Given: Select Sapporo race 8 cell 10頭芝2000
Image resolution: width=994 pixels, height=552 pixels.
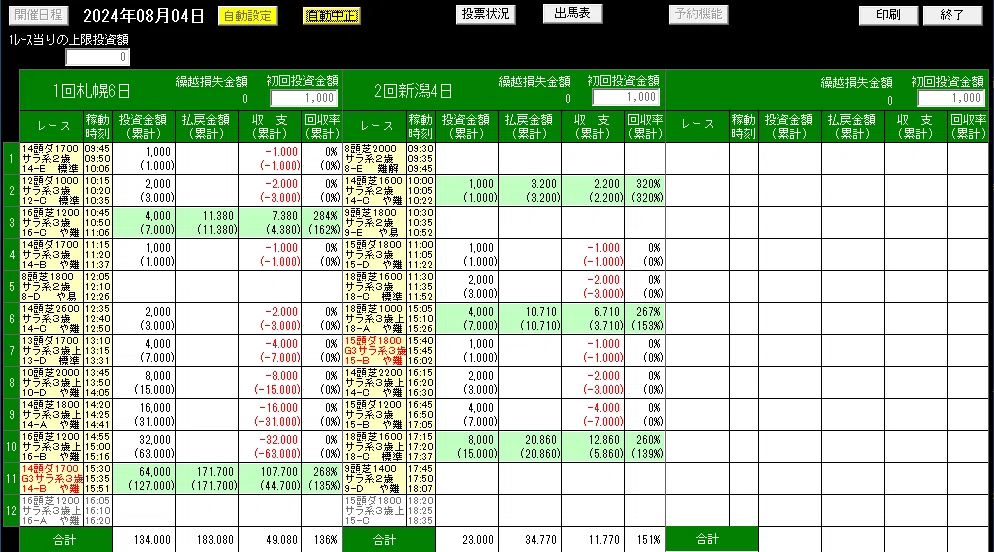Looking at the screenshot, I should point(51,383).
